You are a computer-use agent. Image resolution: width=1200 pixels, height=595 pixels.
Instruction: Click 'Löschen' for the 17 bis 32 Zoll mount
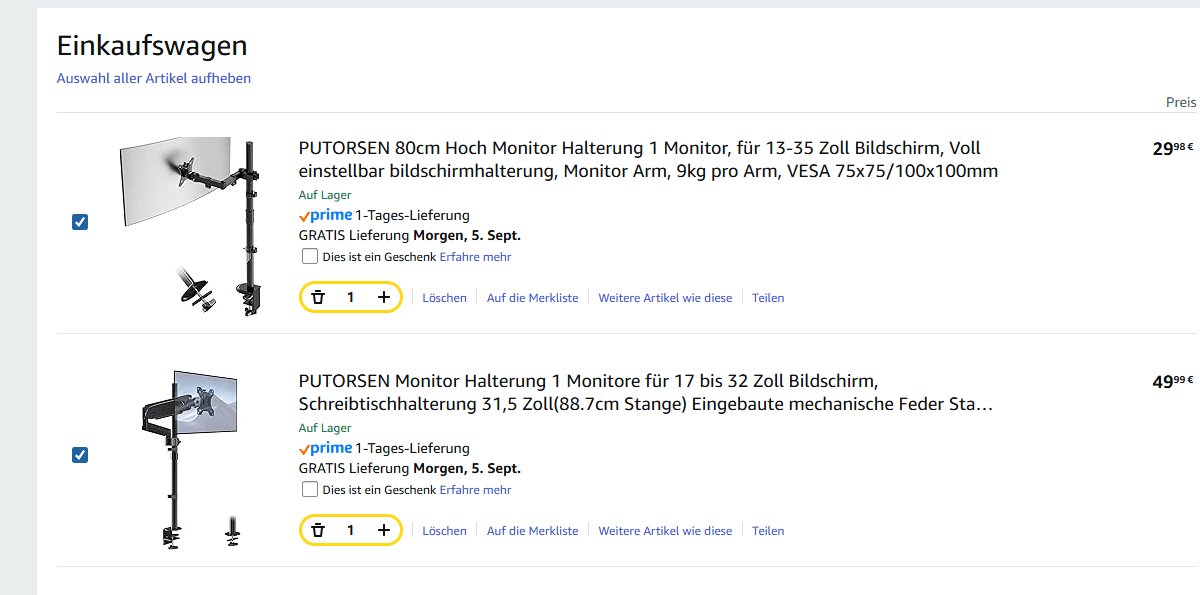[x=444, y=531]
